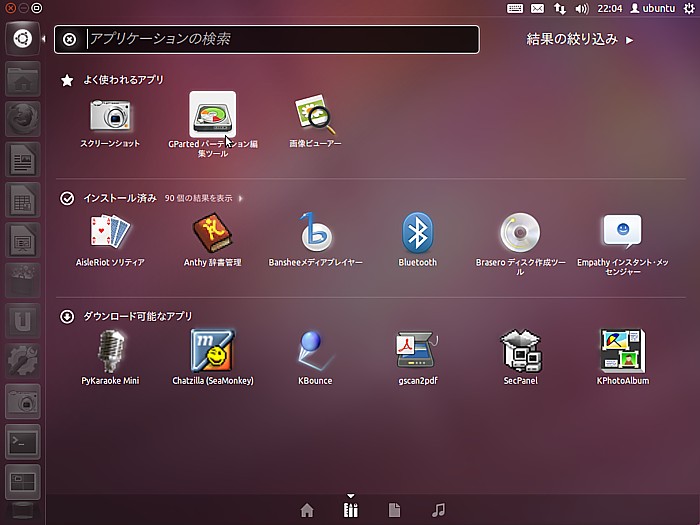Open the screenshot tool in launcher
This screenshot has height=525, width=700.
coord(23,401)
